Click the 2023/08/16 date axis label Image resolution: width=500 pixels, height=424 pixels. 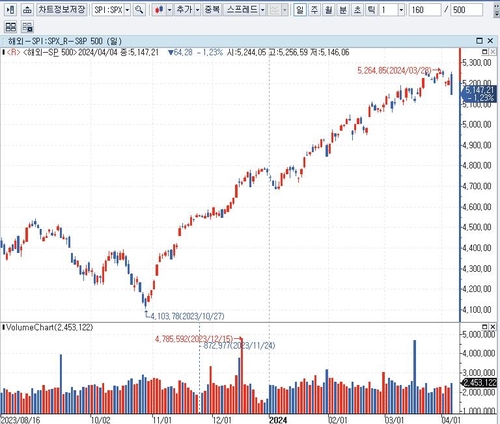(21, 420)
